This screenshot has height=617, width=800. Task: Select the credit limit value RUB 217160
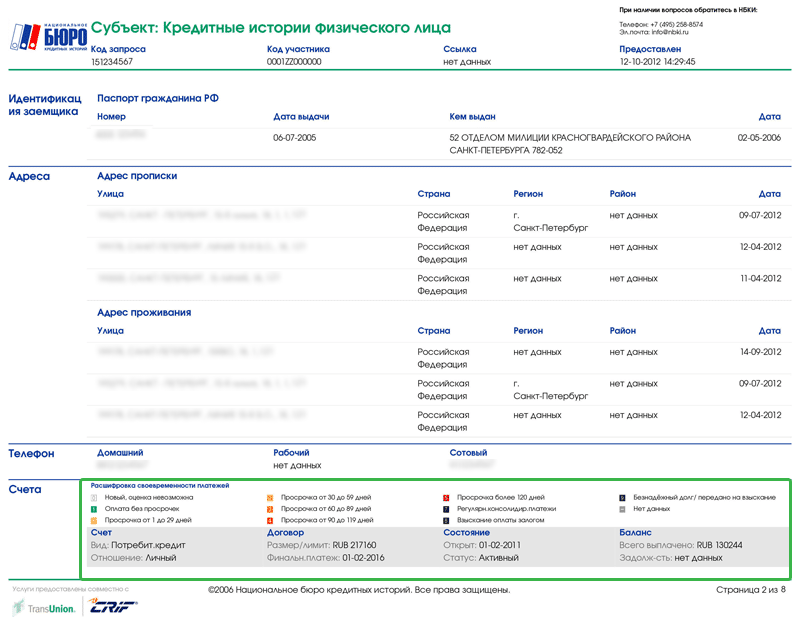click(x=354, y=545)
